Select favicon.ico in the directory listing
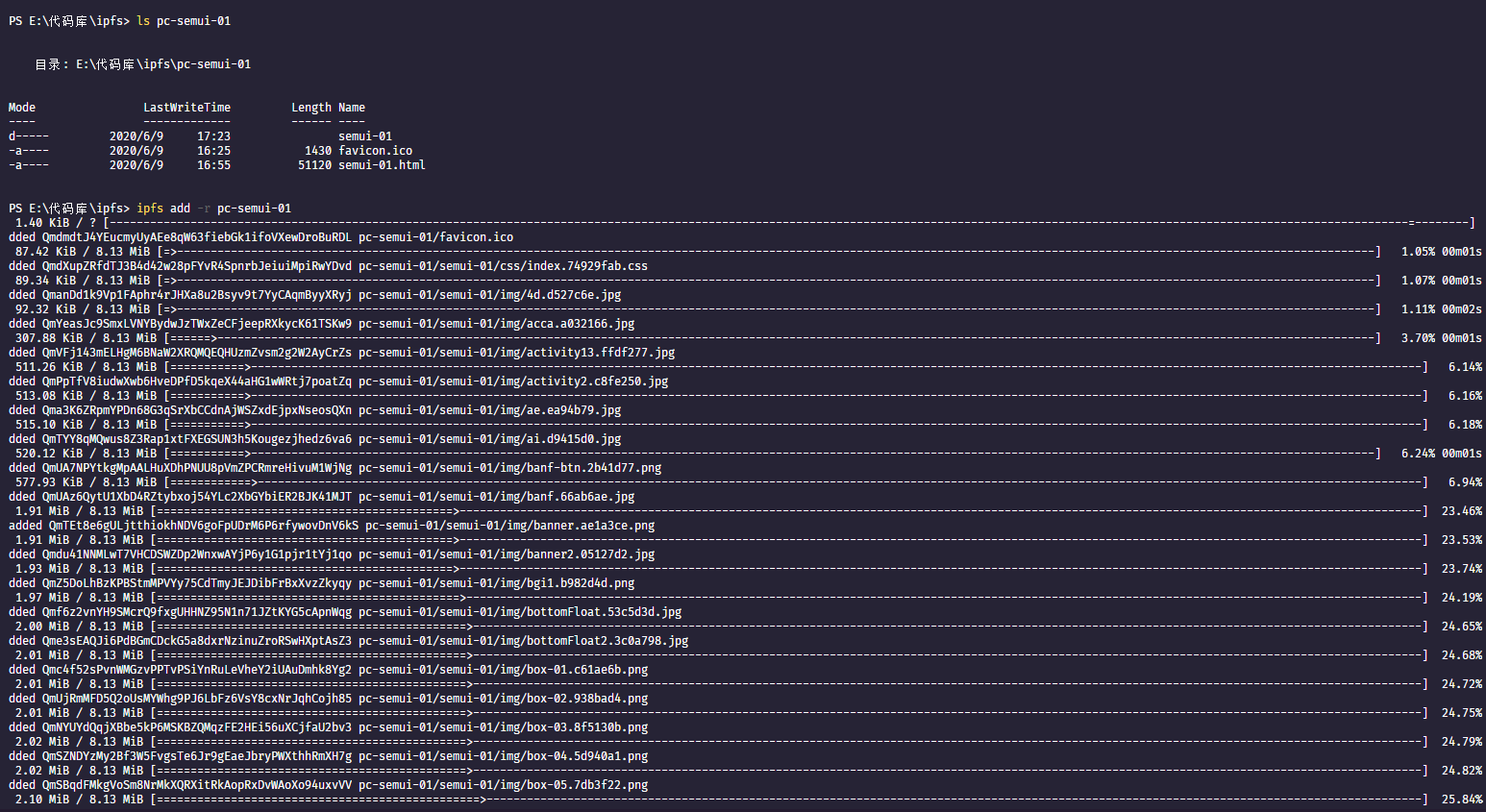Image resolution: width=1486 pixels, height=812 pixels. pos(375,151)
